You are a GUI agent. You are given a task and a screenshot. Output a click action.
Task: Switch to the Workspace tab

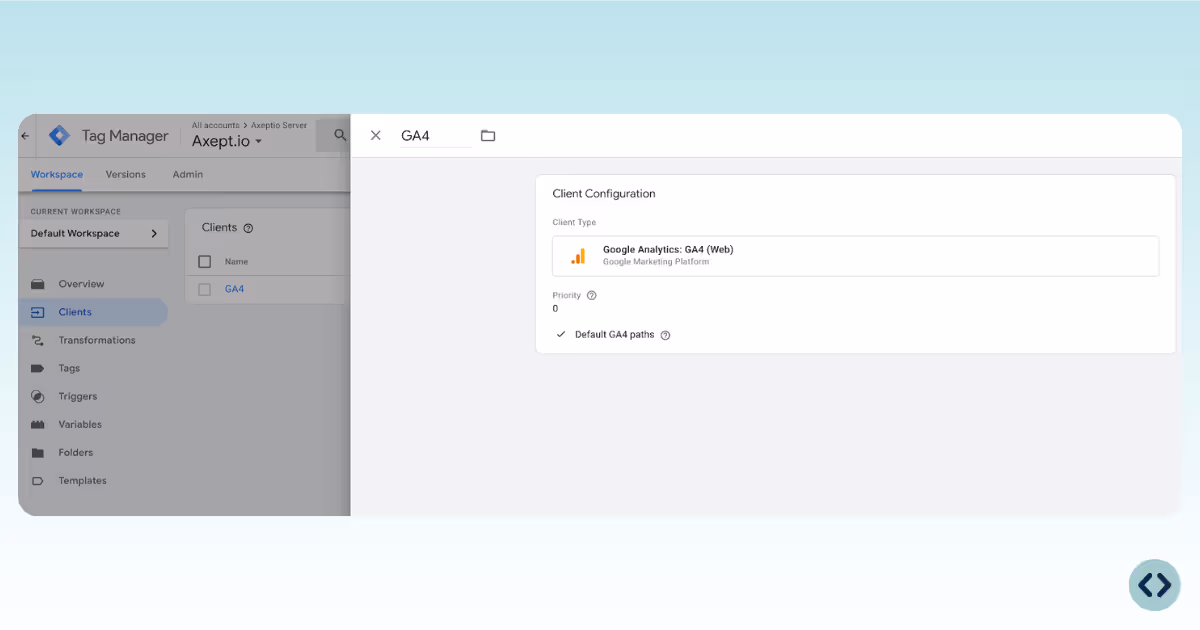click(57, 174)
